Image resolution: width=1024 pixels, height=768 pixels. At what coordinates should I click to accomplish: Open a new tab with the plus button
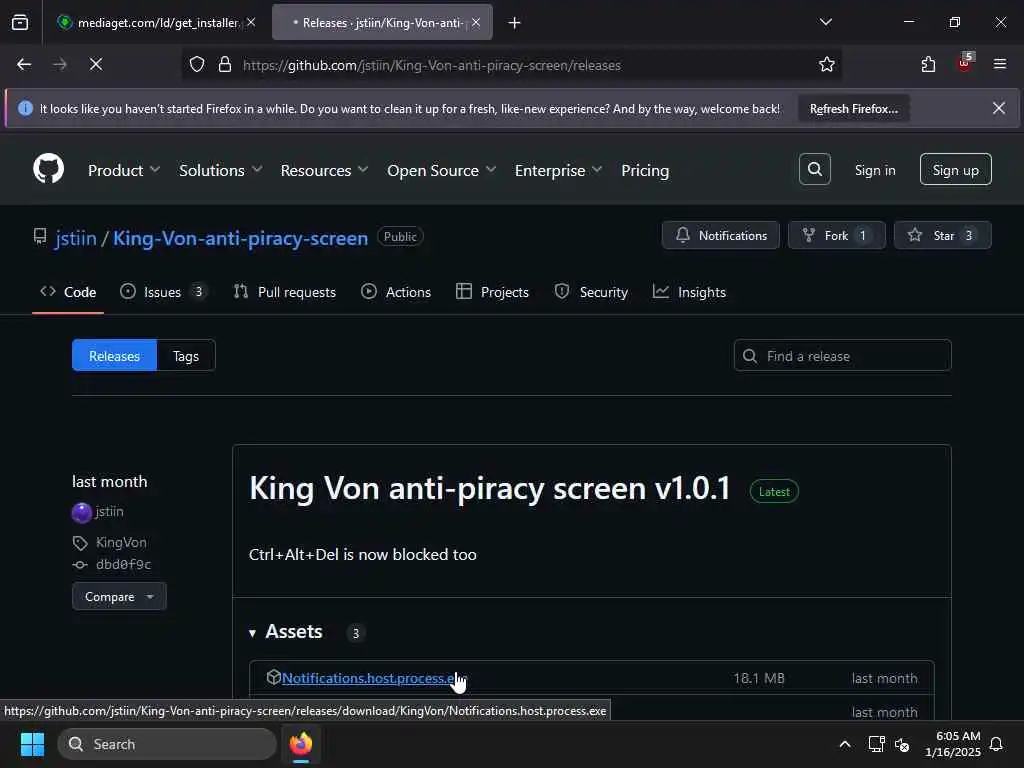coord(514,23)
